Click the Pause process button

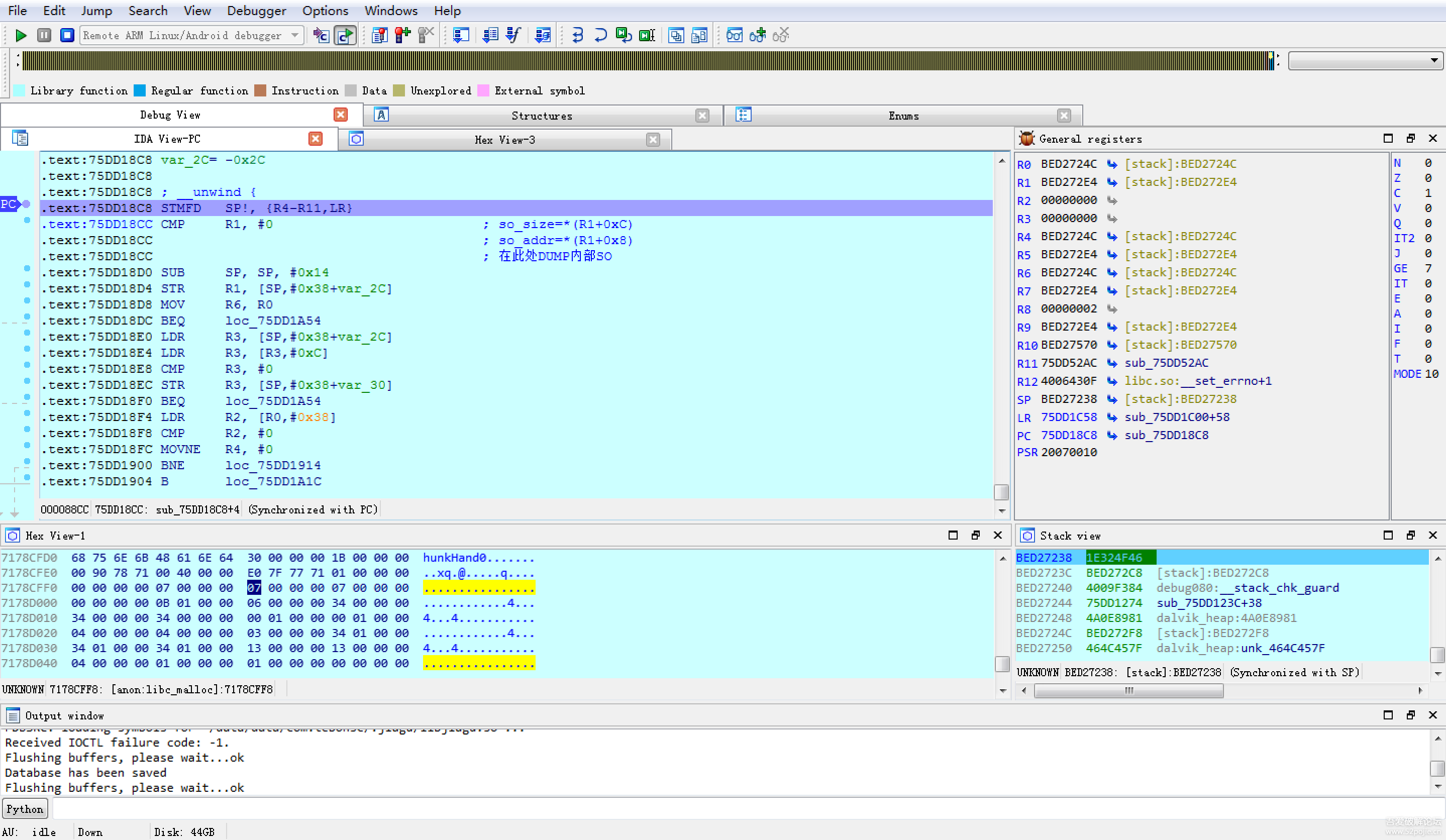coord(44,36)
